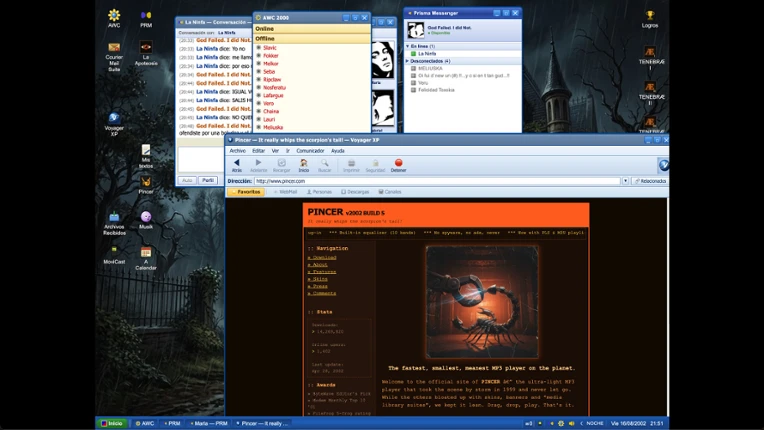764x430 pixels.
Task: Open the Comunicador menu
Action: 310,151
